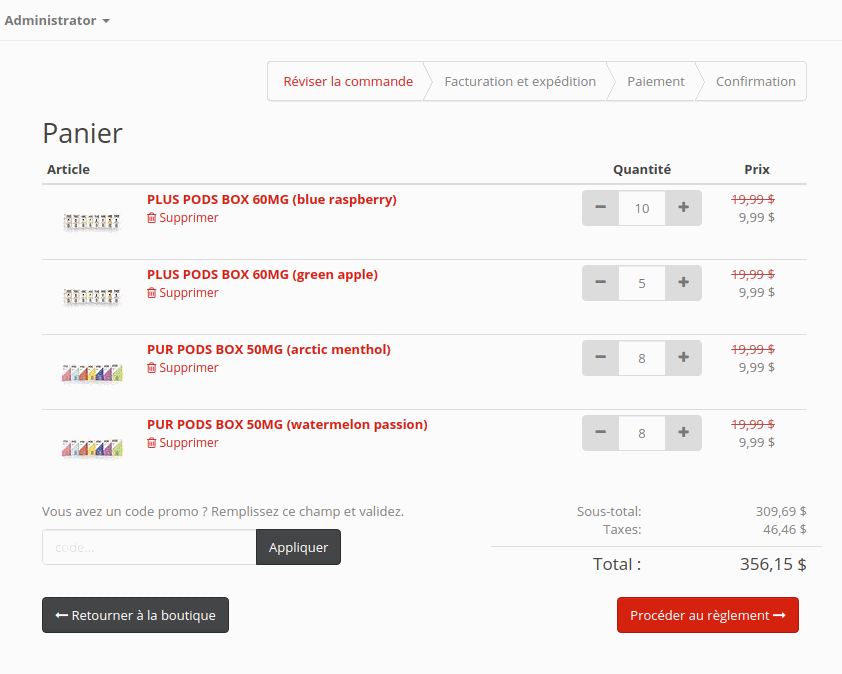Remove arctic menthol item via Supprimer
842x674 pixels.
(x=183, y=368)
